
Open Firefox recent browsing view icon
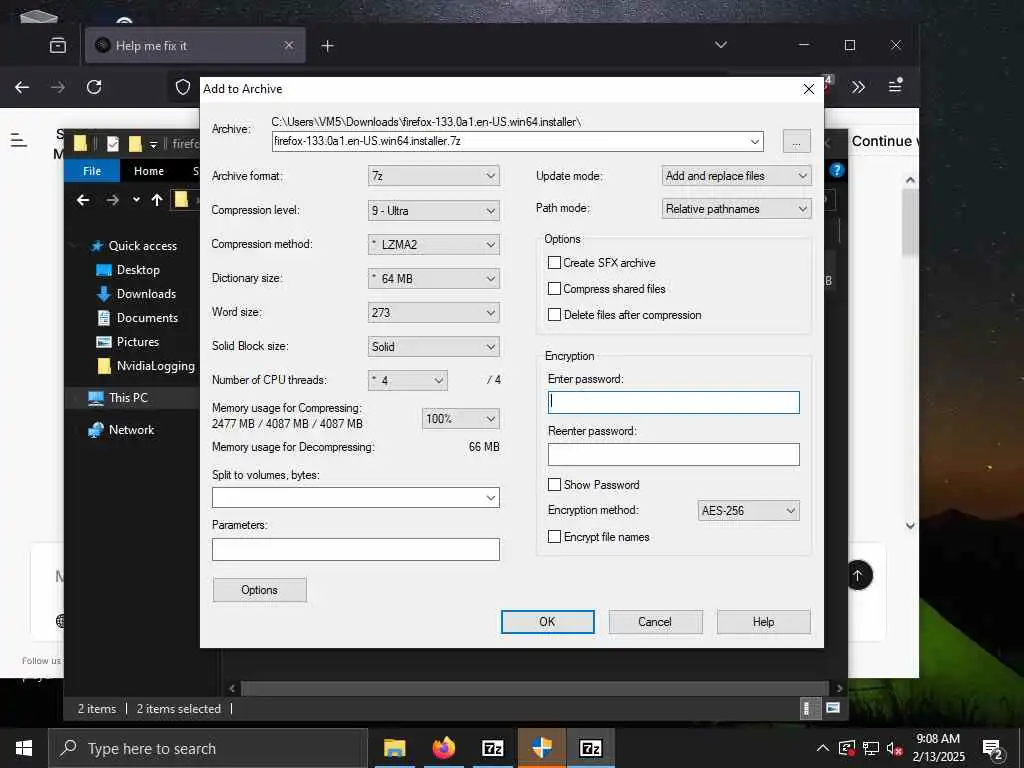tap(58, 46)
